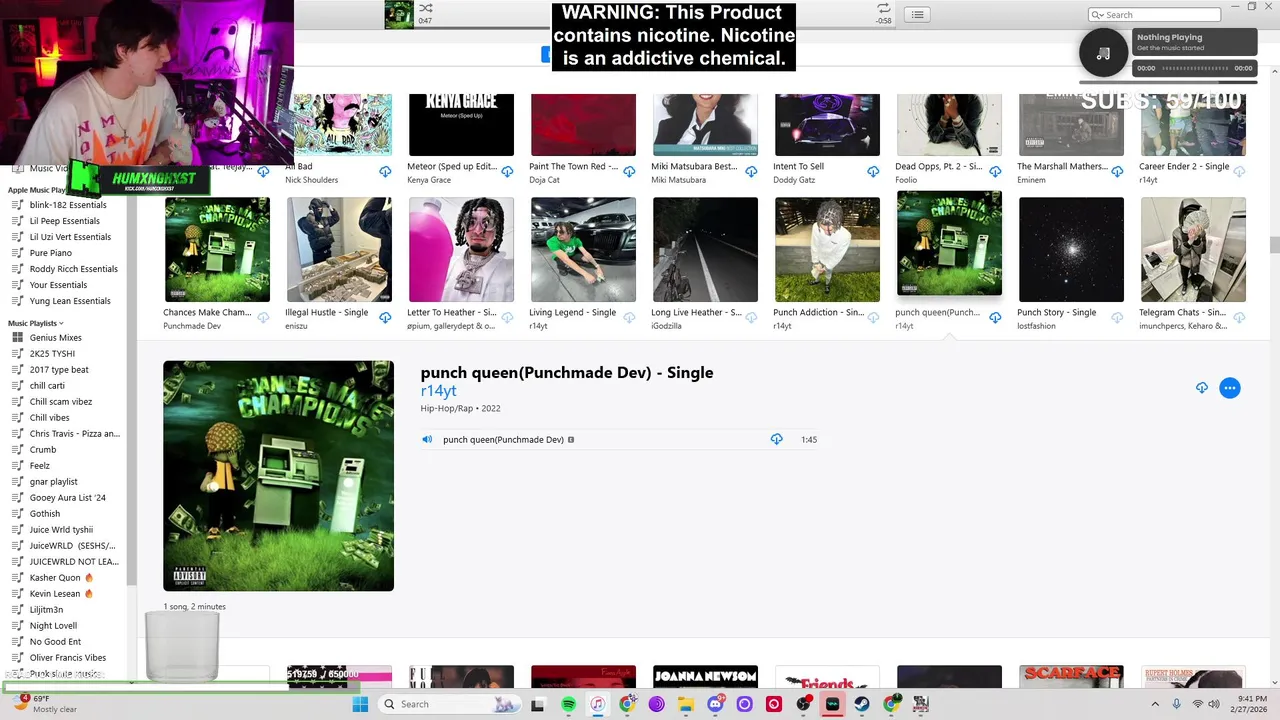Open Spotify from the taskbar

pos(568,704)
